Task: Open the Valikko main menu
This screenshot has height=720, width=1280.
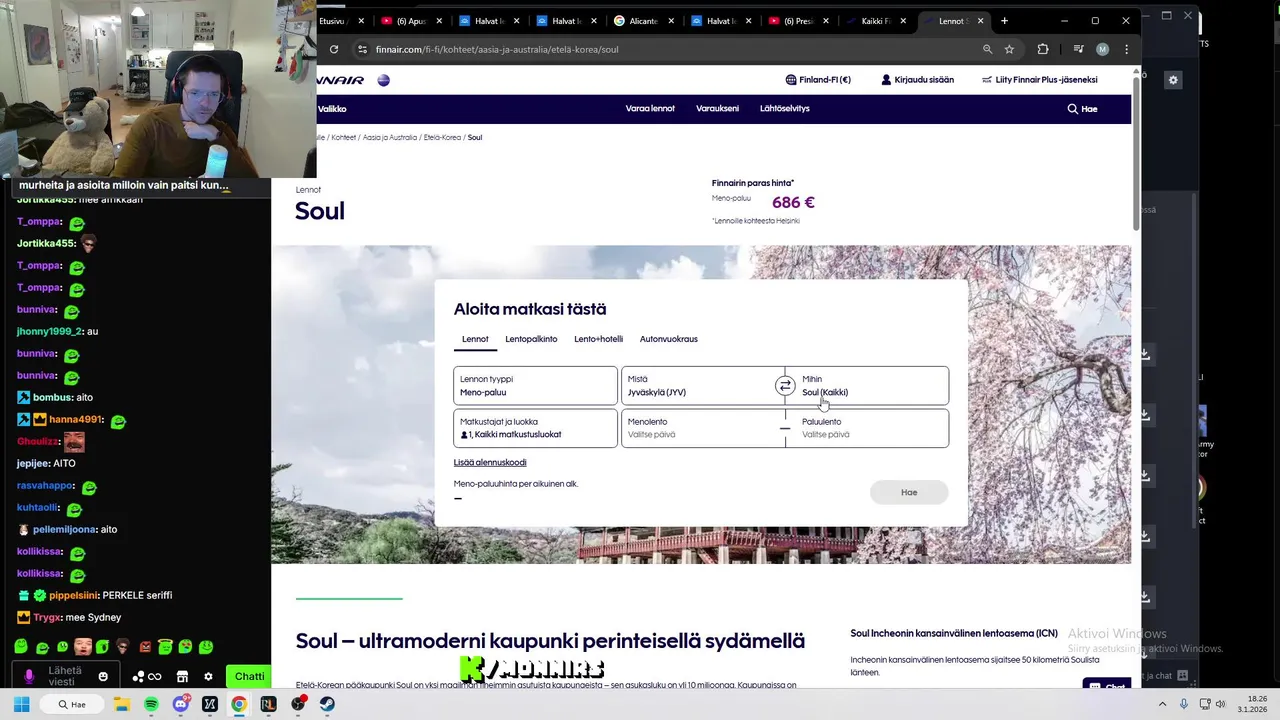Action: click(x=332, y=108)
